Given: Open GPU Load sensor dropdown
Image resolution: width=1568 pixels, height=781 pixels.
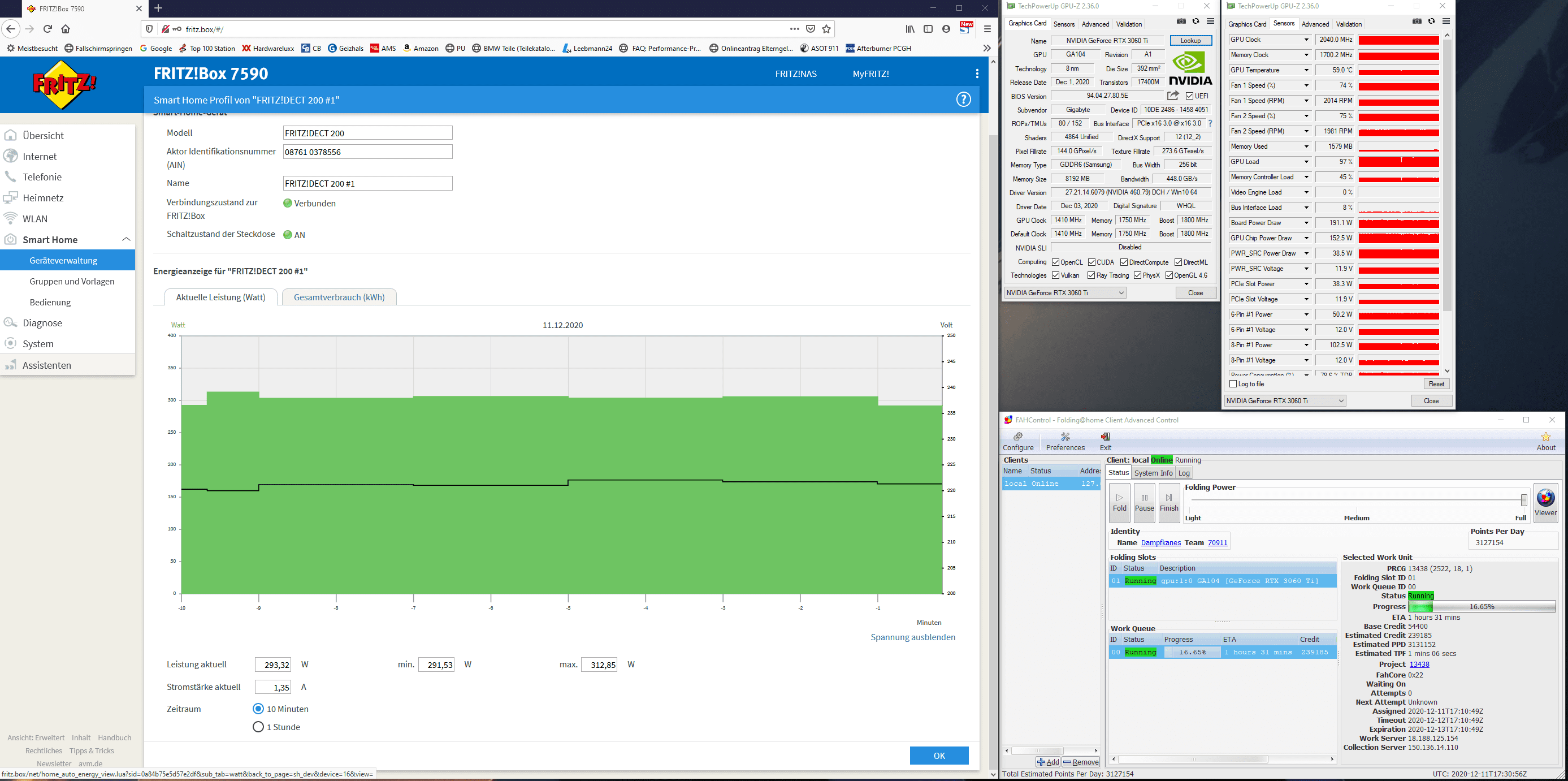Looking at the screenshot, I should coord(1306,161).
